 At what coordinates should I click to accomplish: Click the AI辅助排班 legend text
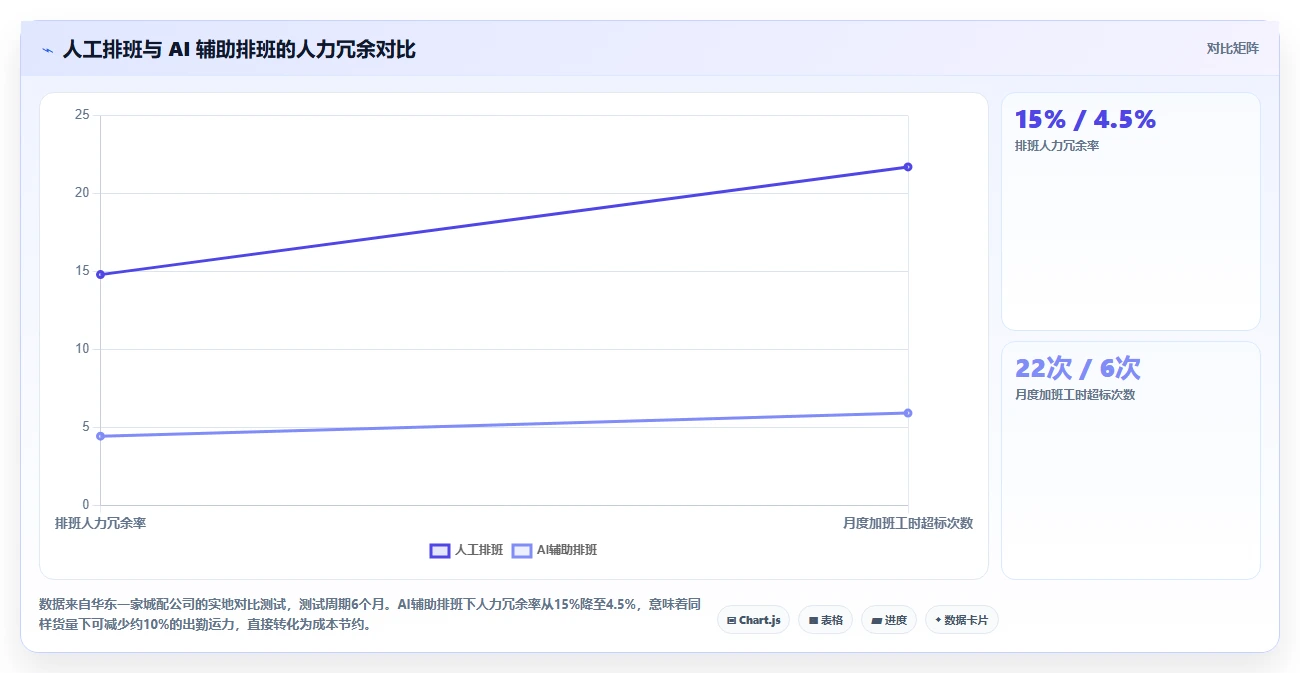(567, 550)
